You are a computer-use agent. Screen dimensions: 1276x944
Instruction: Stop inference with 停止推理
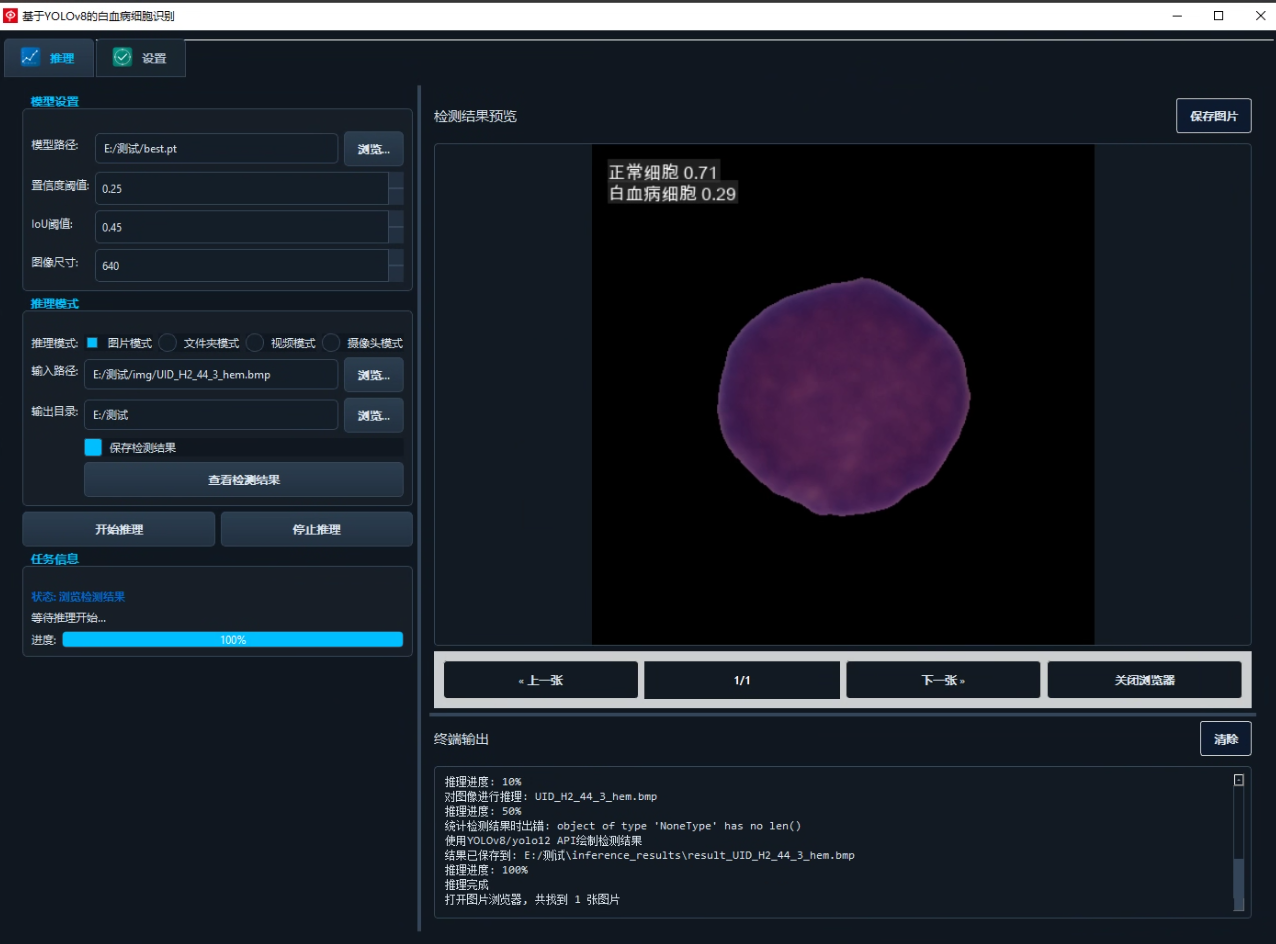tap(317, 529)
